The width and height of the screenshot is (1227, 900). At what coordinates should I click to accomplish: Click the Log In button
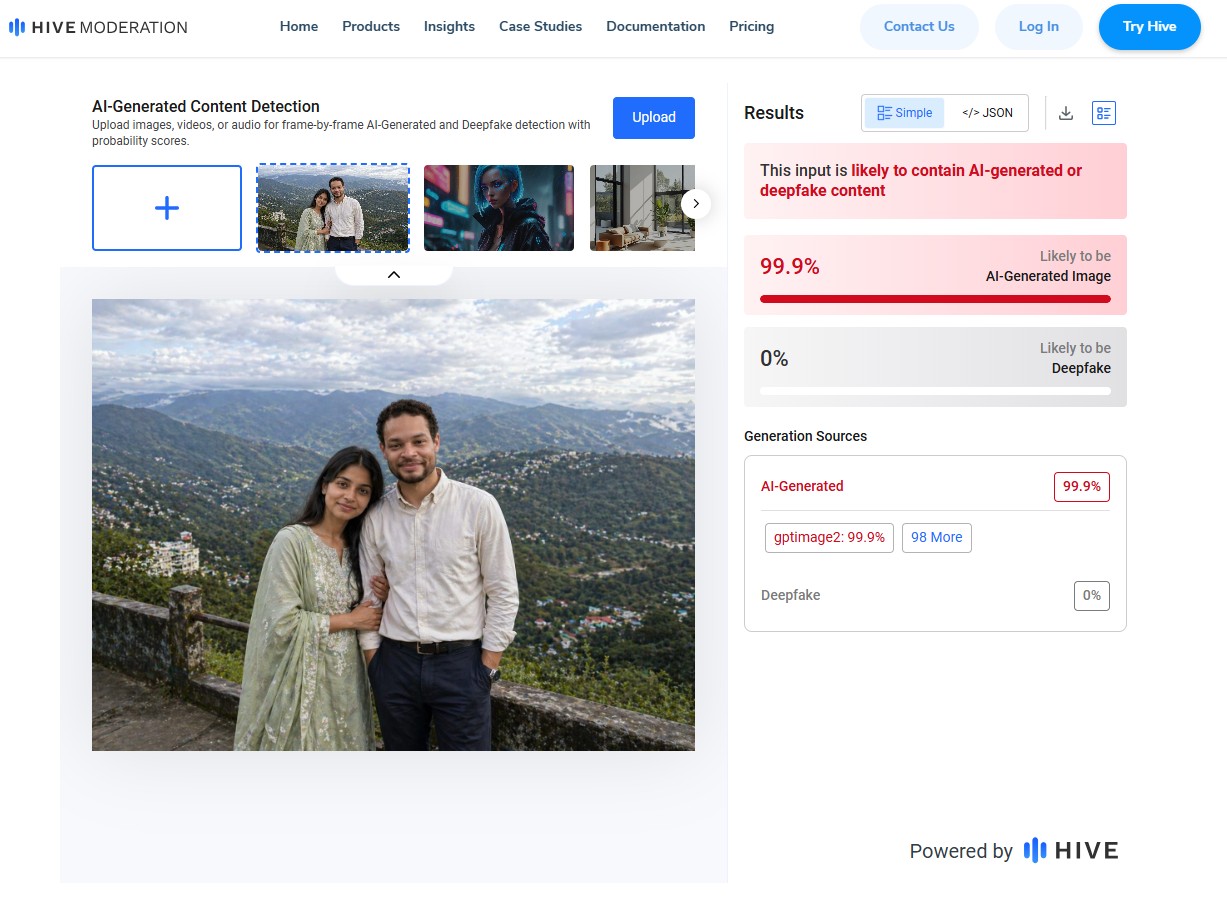(x=1038, y=27)
